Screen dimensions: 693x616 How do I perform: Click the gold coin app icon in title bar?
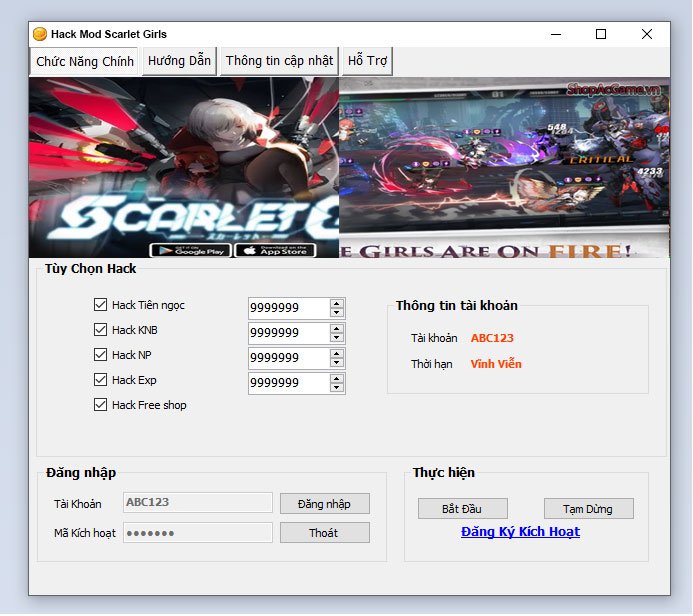(40, 34)
